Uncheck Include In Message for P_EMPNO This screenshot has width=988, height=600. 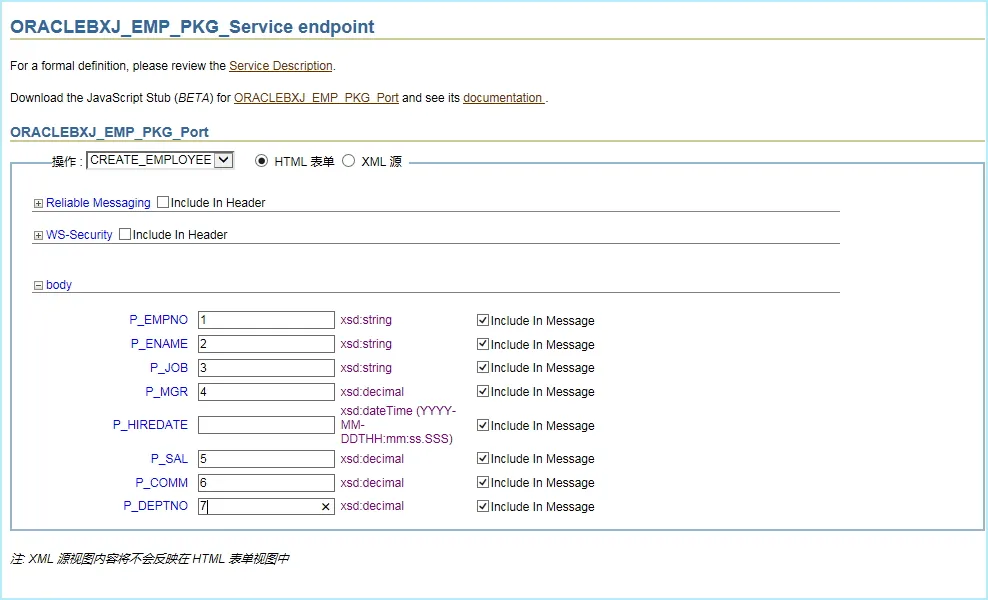[x=483, y=321]
